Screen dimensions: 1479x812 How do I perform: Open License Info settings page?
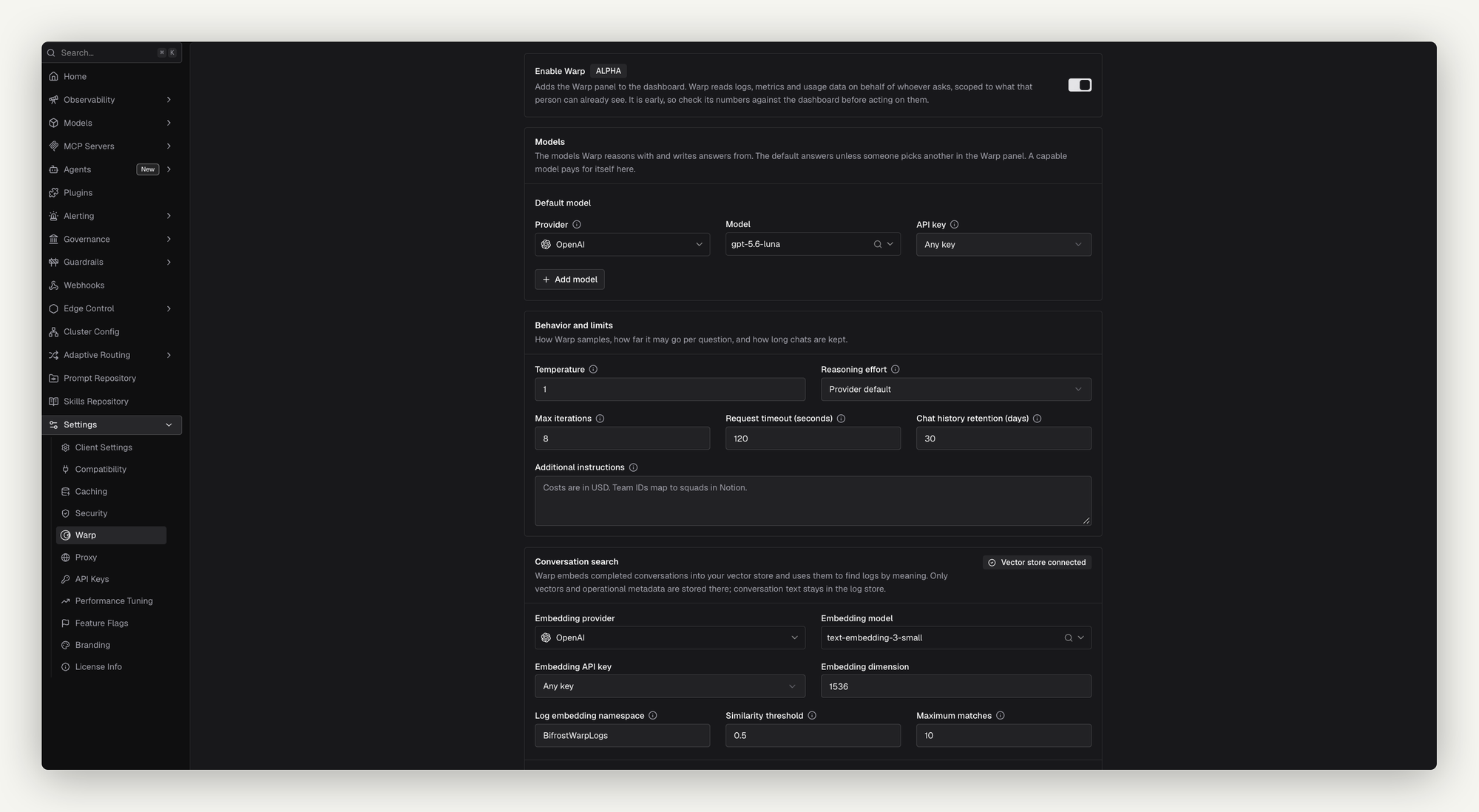click(111, 667)
